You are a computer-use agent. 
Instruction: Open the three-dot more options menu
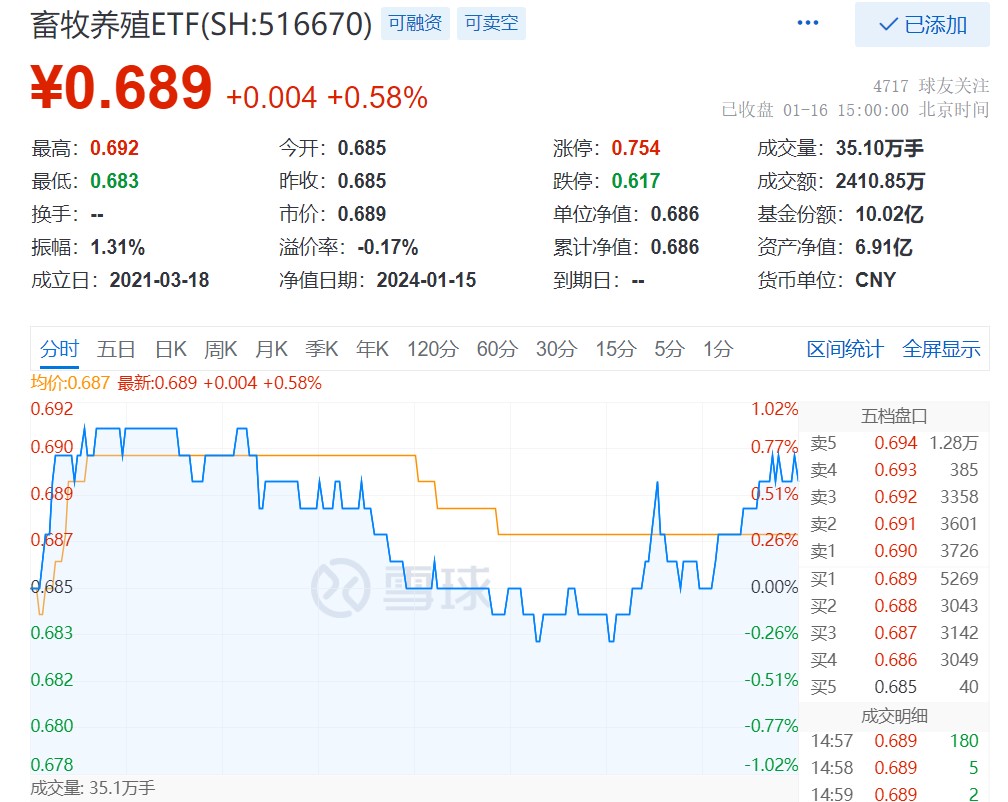pyautogui.click(x=807, y=23)
